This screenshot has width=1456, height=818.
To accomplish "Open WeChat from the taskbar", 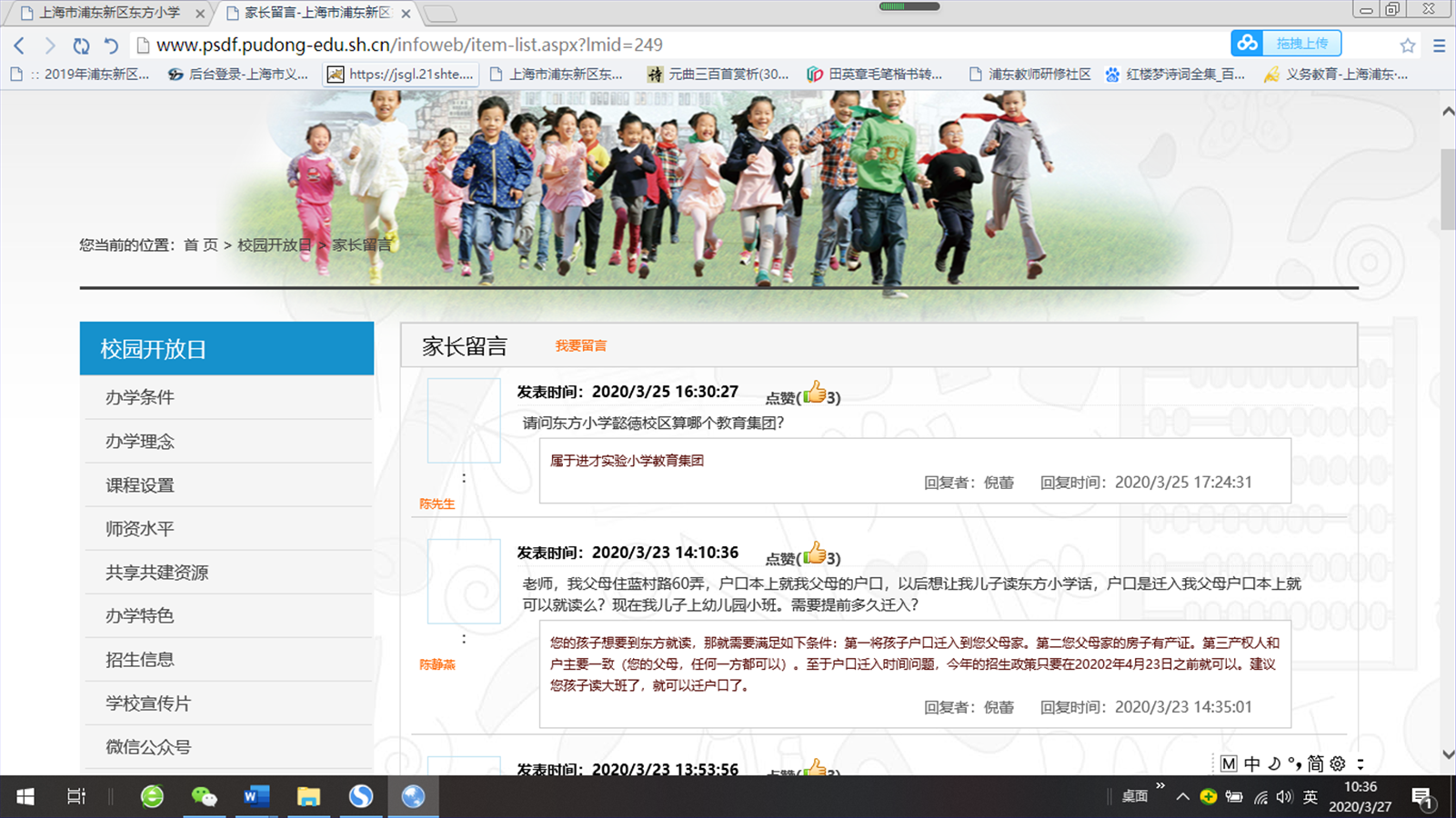I will (204, 797).
